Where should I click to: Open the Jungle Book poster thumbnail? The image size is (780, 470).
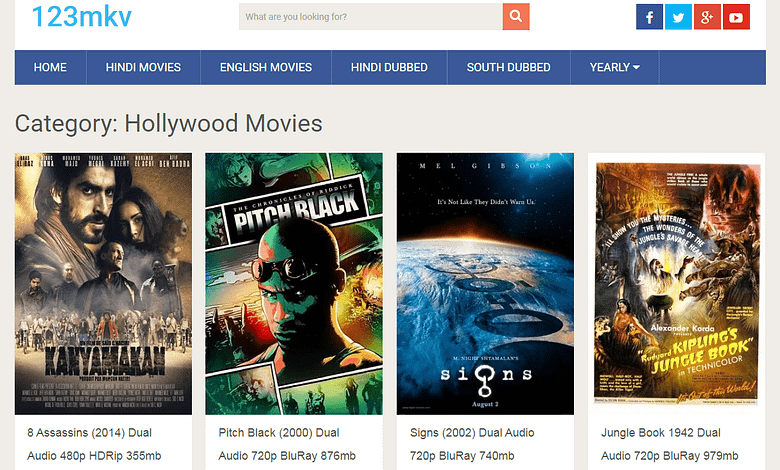[677, 283]
